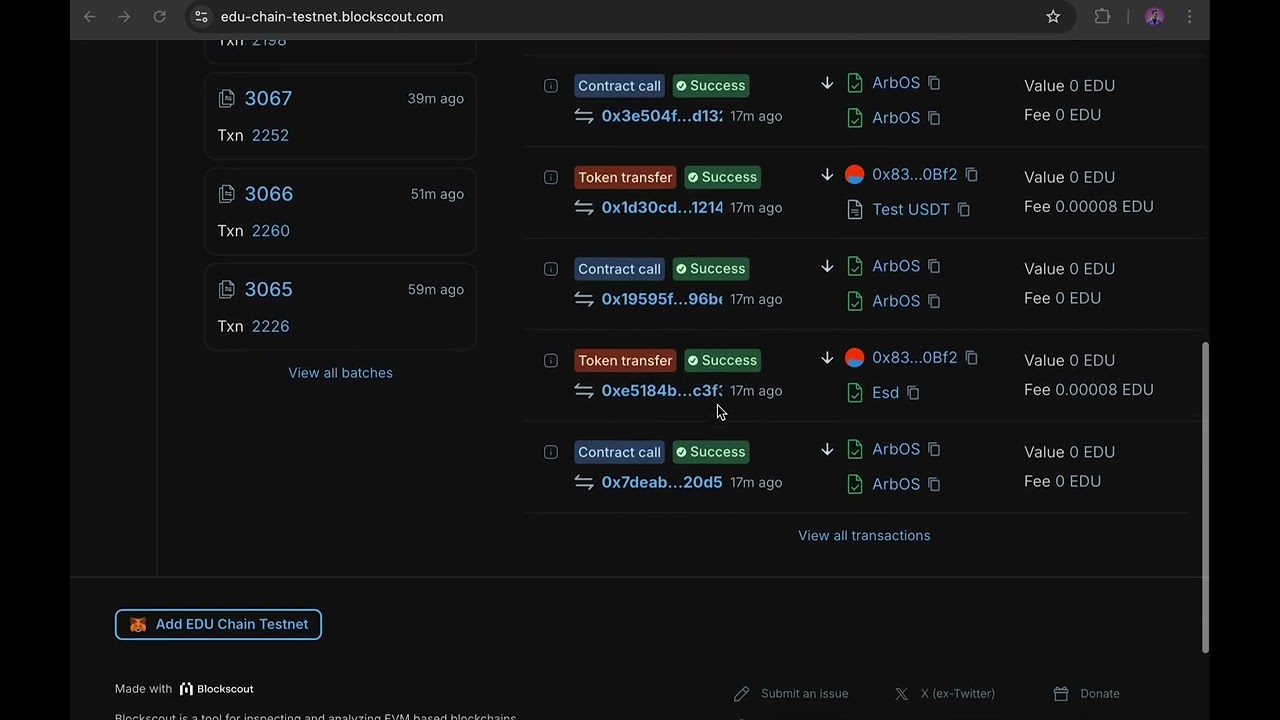Image resolution: width=1280 pixels, height=720 pixels.
Task: Open the Test USDT token link
Action: click(911, 209)
